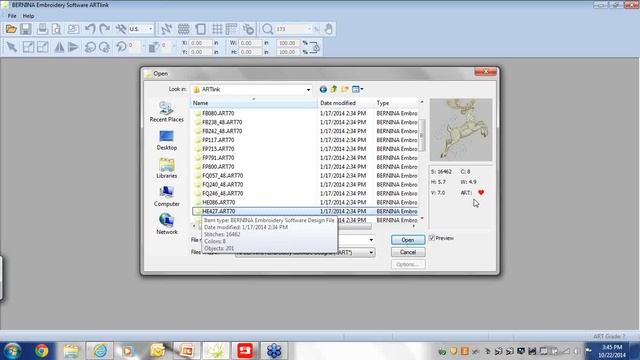Select file HE086.ART70
The height and width of the screenshot is (360, 640).
[218, 202]
